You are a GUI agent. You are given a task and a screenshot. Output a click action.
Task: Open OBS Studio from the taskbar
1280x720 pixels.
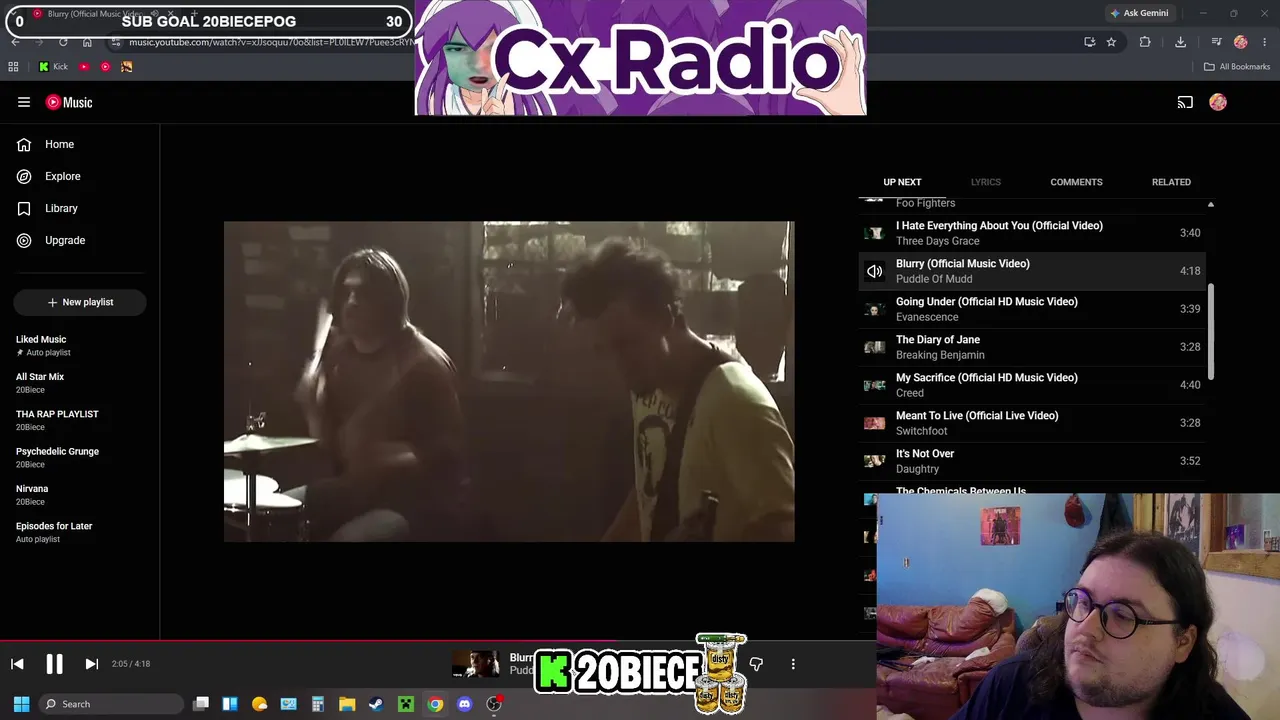pos(494,704)
